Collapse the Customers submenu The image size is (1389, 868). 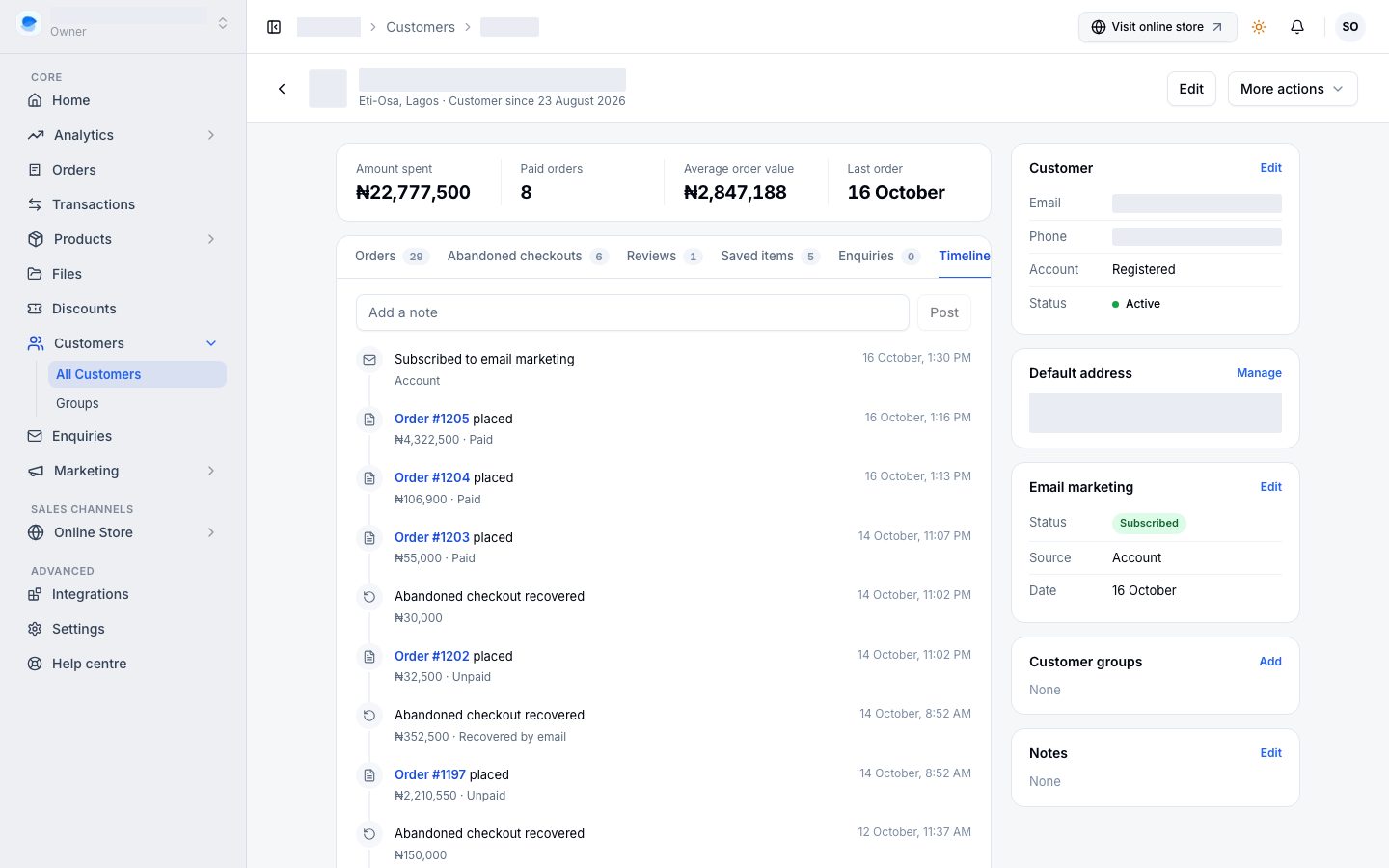pyautogui.click(x=211, y=343)
